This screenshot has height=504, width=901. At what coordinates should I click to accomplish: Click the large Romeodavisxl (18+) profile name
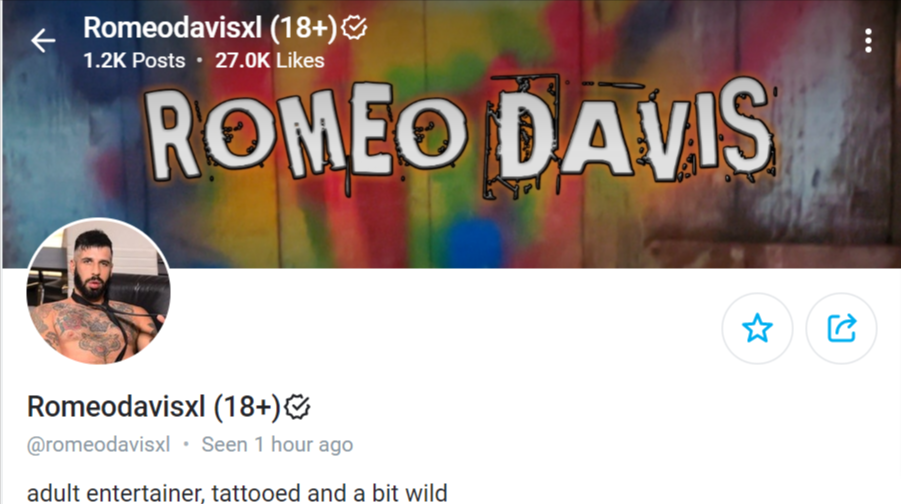click(x=153, y=407)
